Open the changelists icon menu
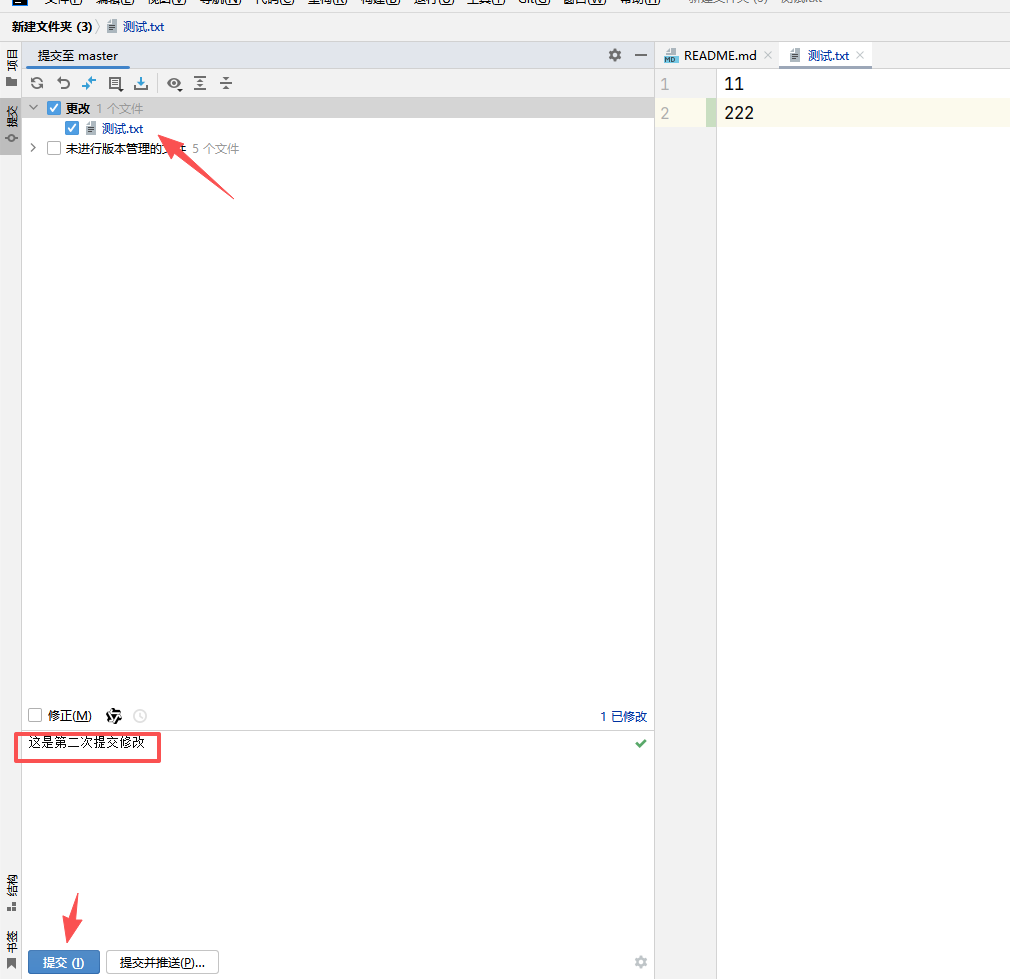The width and height of the screenshot is (1010, 979). click(115, 83)
